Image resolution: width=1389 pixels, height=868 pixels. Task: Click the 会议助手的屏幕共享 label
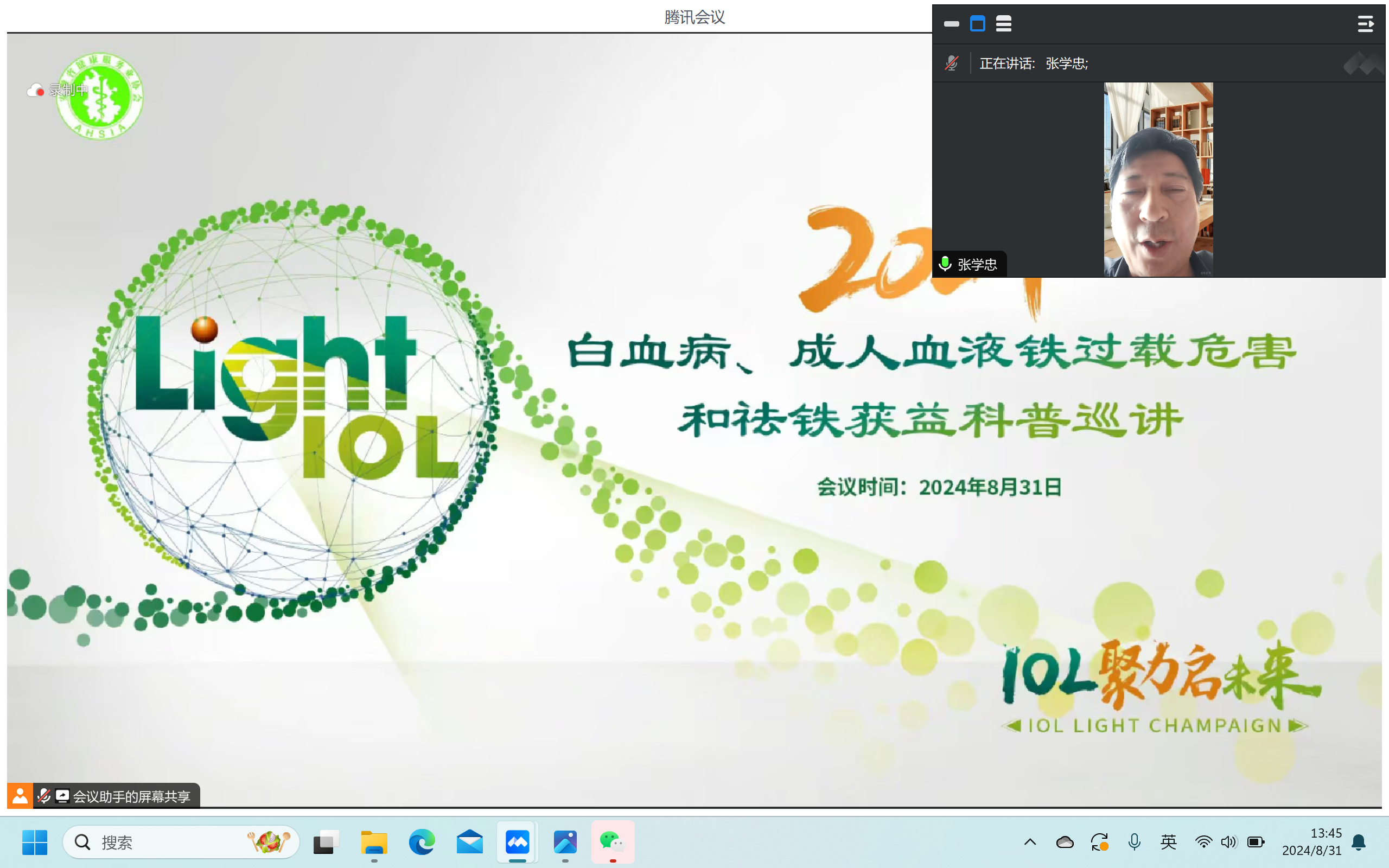coord(131,796)
